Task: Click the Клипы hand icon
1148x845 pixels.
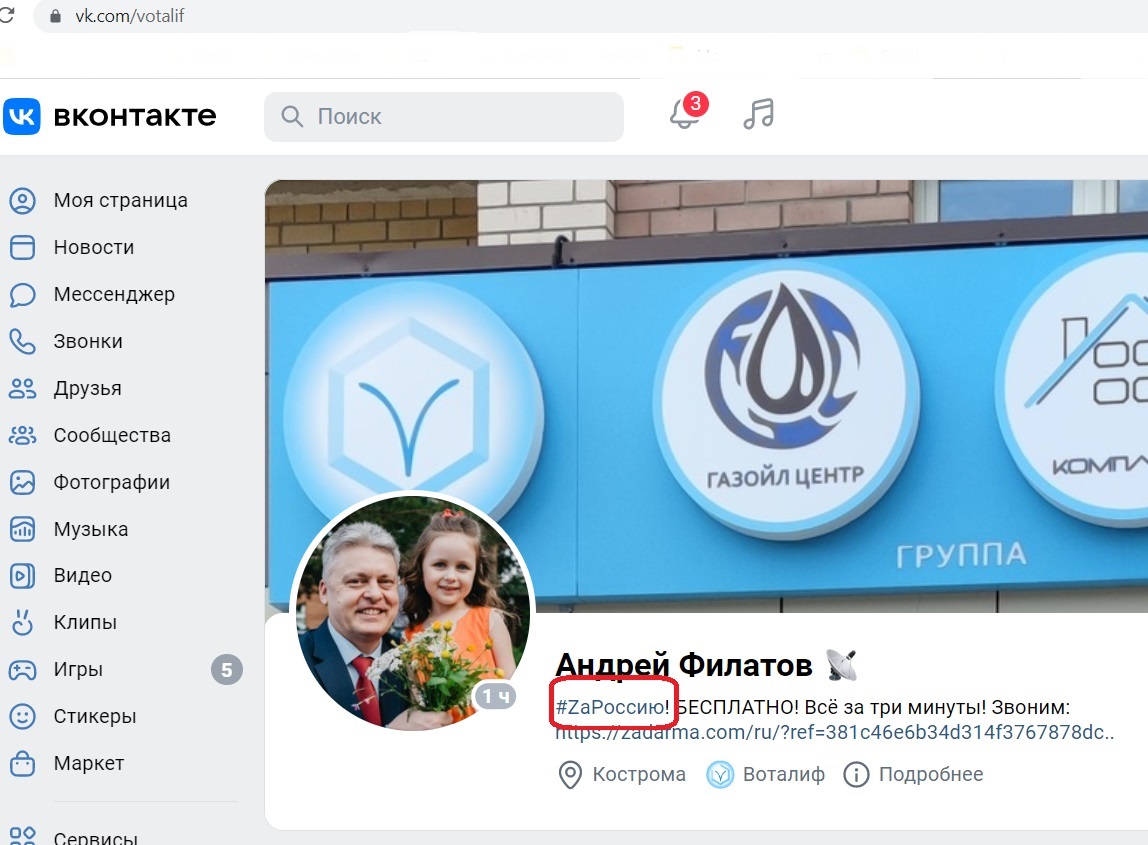Action: (x=22, y=622)
